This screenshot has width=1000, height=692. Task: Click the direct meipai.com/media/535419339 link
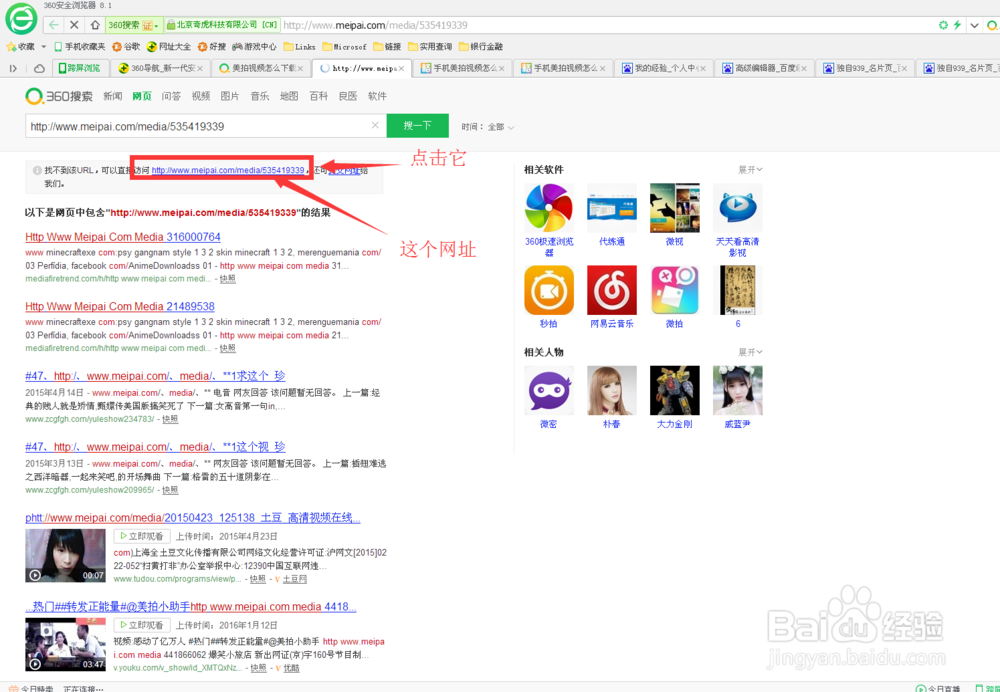(x=228, y=170)
